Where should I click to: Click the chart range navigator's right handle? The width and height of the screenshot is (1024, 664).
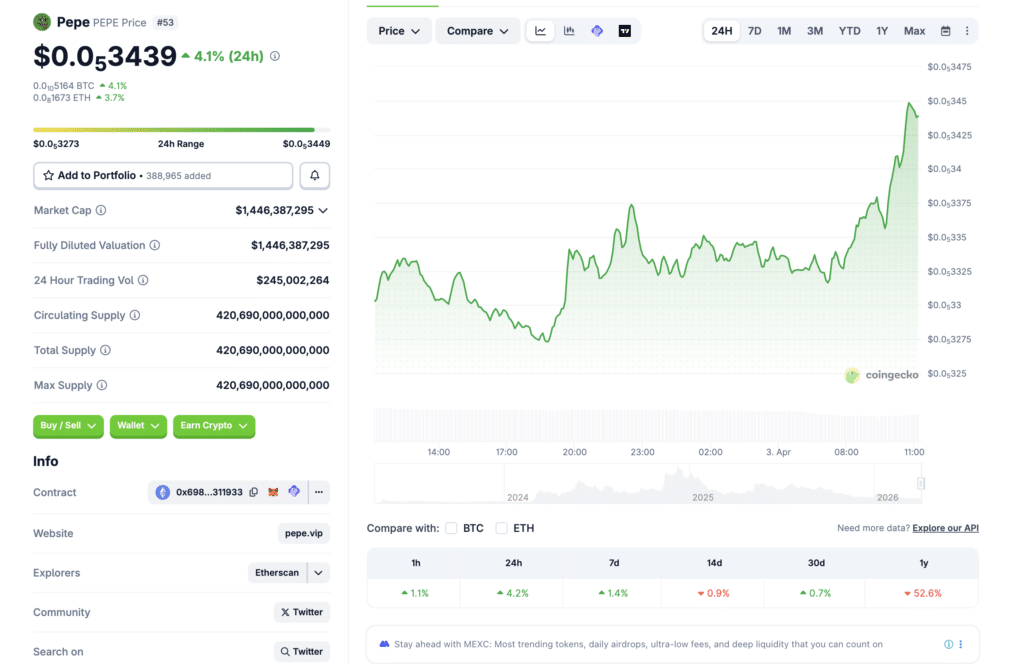click(921, 483)
